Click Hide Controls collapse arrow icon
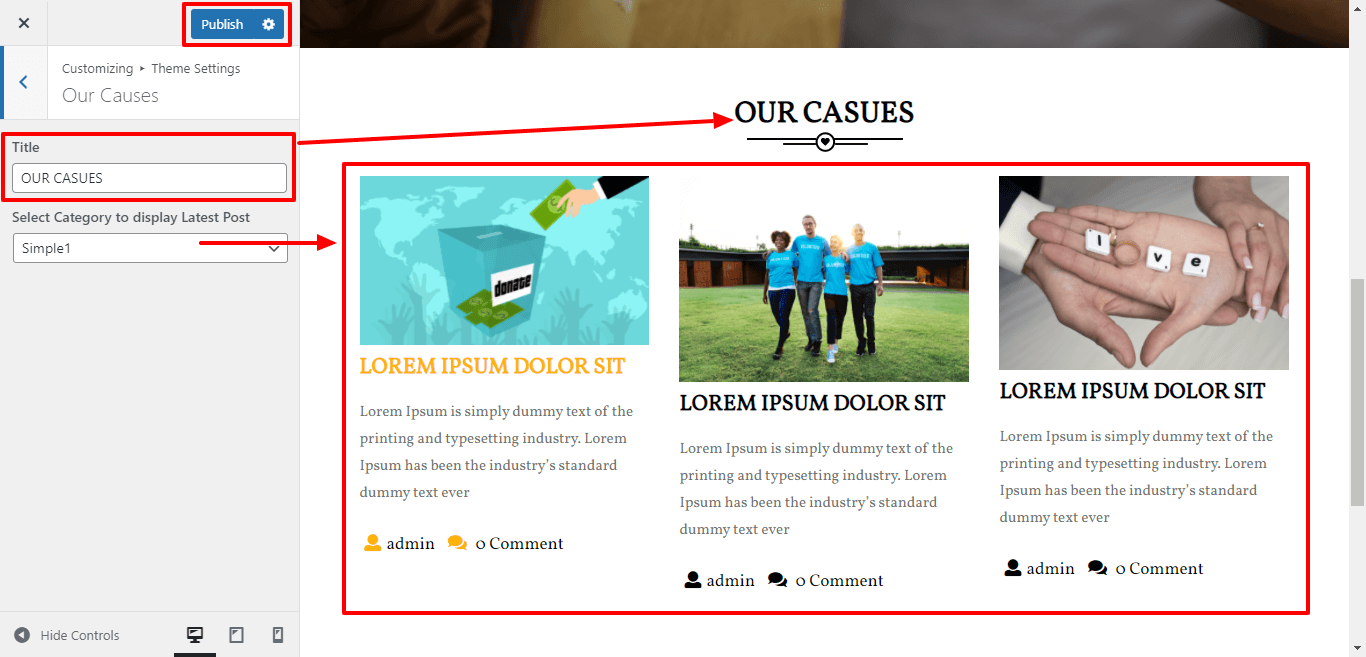1366x657 pixels. coord(22,635)
